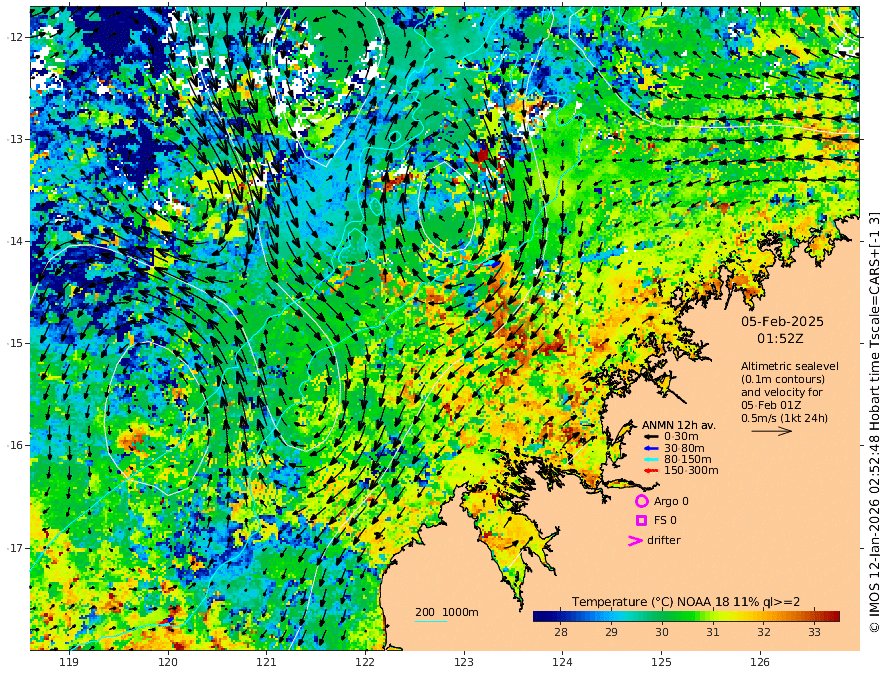Click the longitude axis label 120
Screen dimensions: 880x680
(x=168, y=663)
